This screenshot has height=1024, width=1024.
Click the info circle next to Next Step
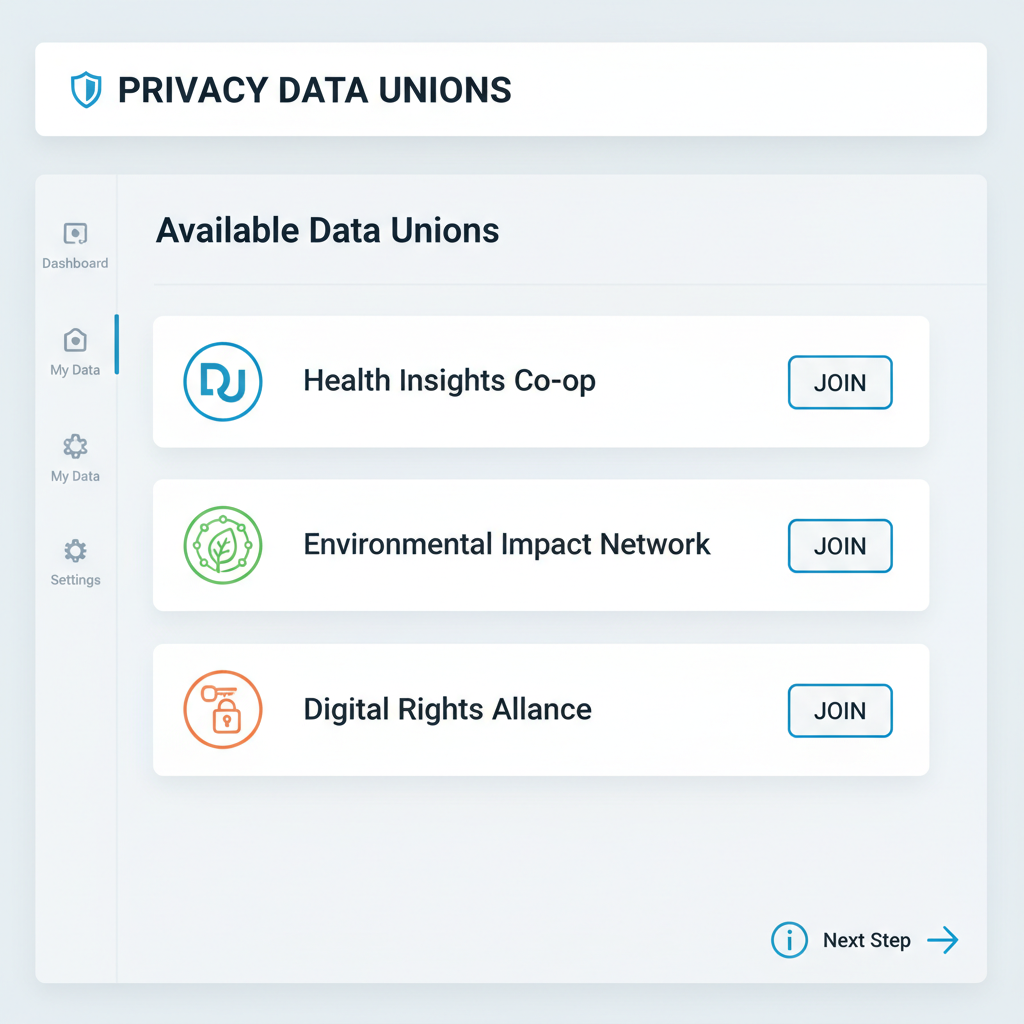[x=789, y=940]
